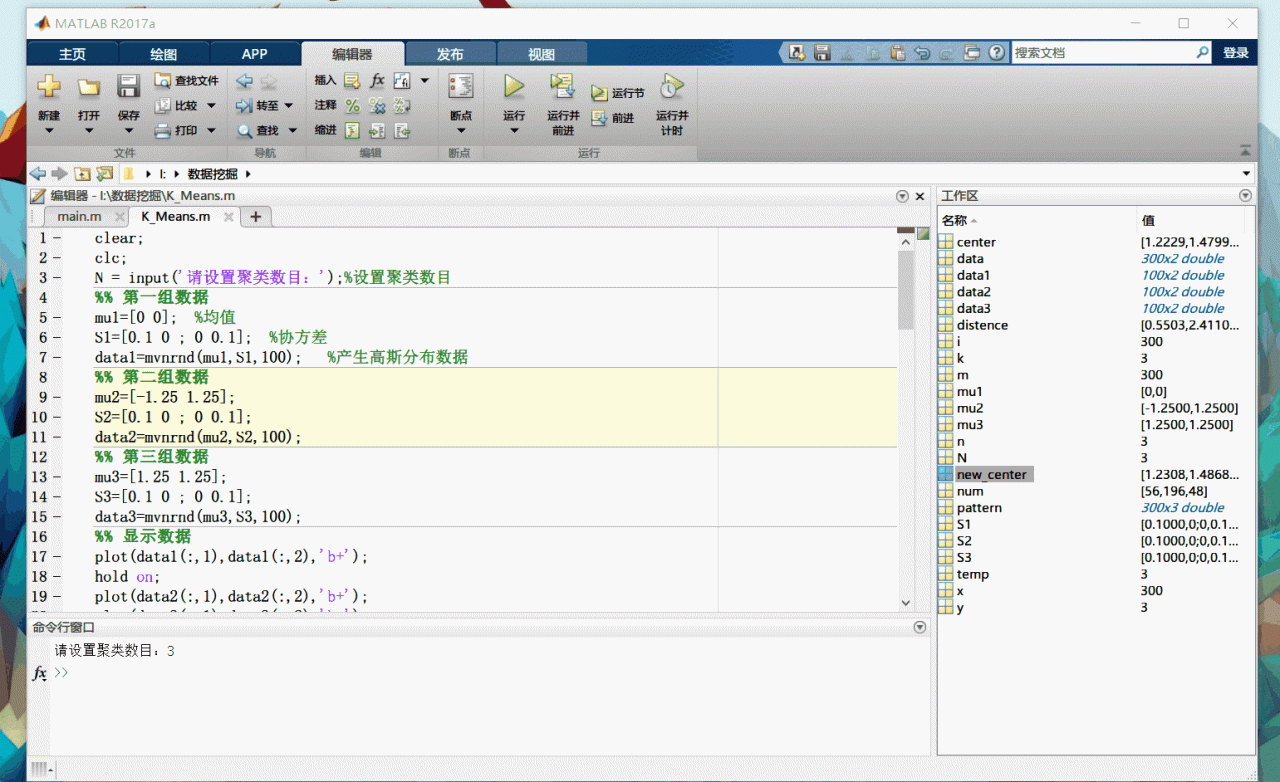Image resolution: width=1280 pixels, height=782 pixels.
Task: Click the 新建 (New) plus icon
Action: click(49, 87)
